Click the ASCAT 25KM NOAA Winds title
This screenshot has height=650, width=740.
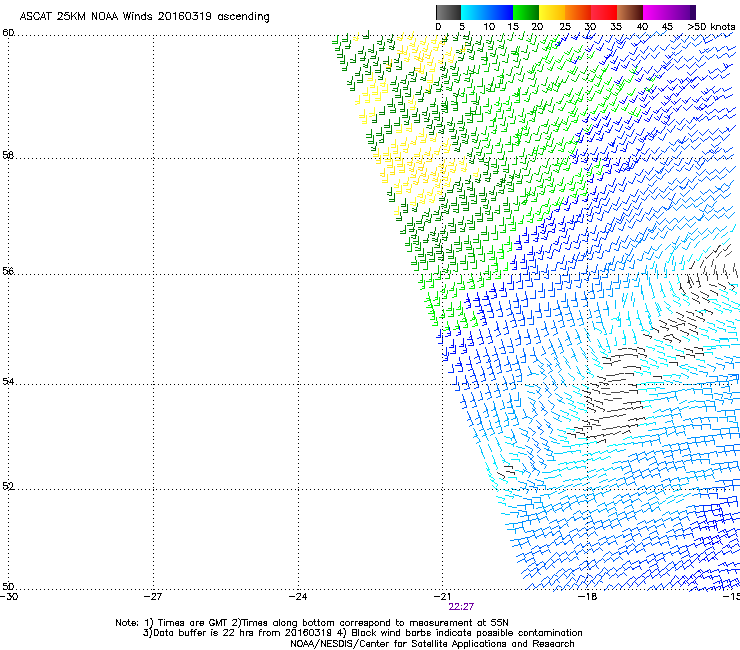coord(144,17)
